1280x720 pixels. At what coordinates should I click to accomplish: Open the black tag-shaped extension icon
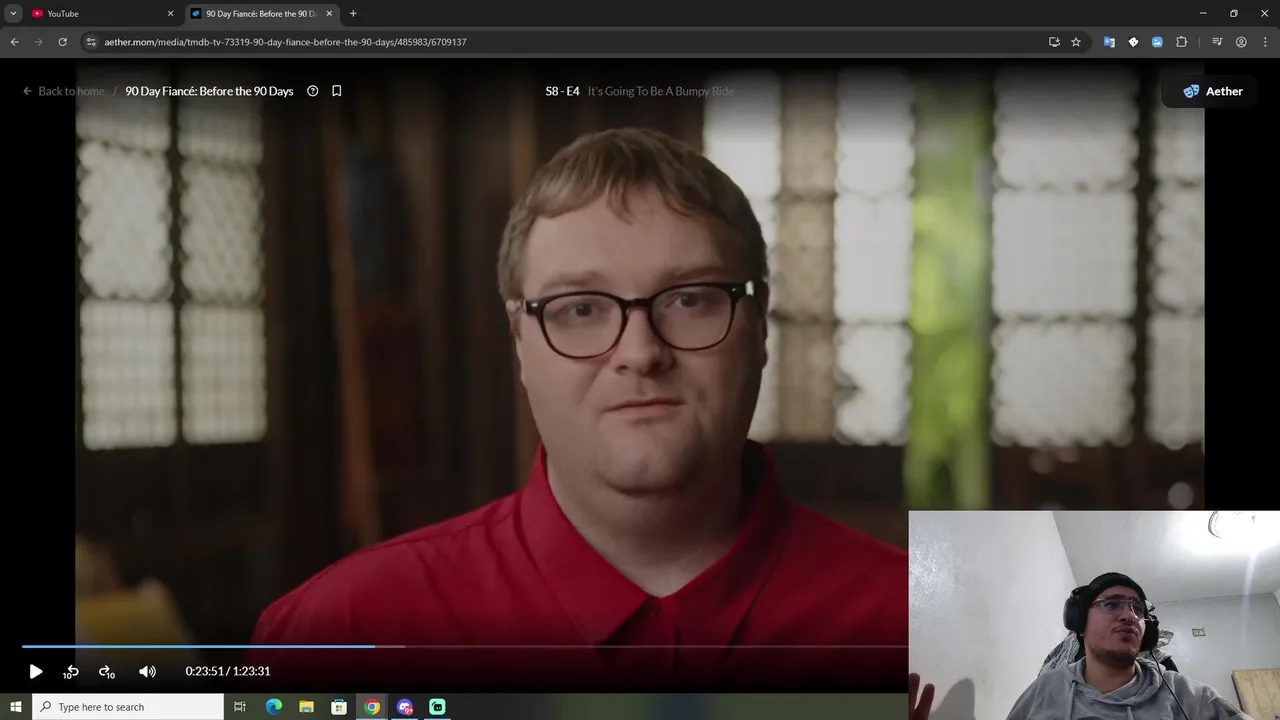coord(1133,42)
